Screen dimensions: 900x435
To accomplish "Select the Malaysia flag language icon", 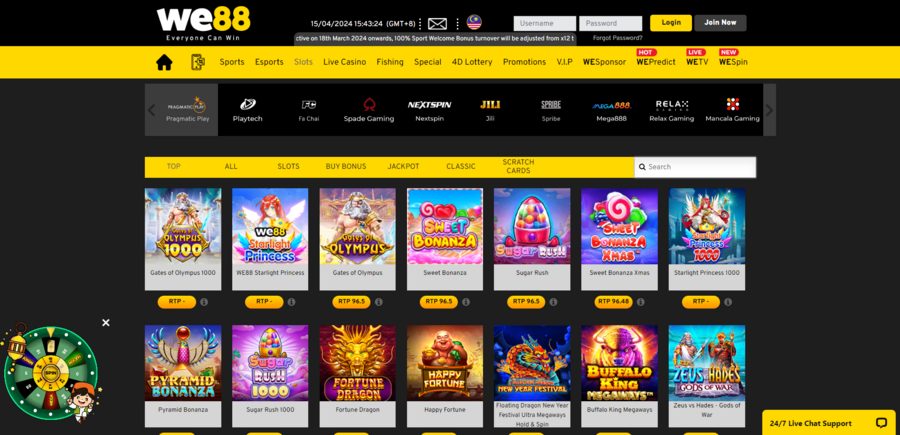I will (474, 22).
